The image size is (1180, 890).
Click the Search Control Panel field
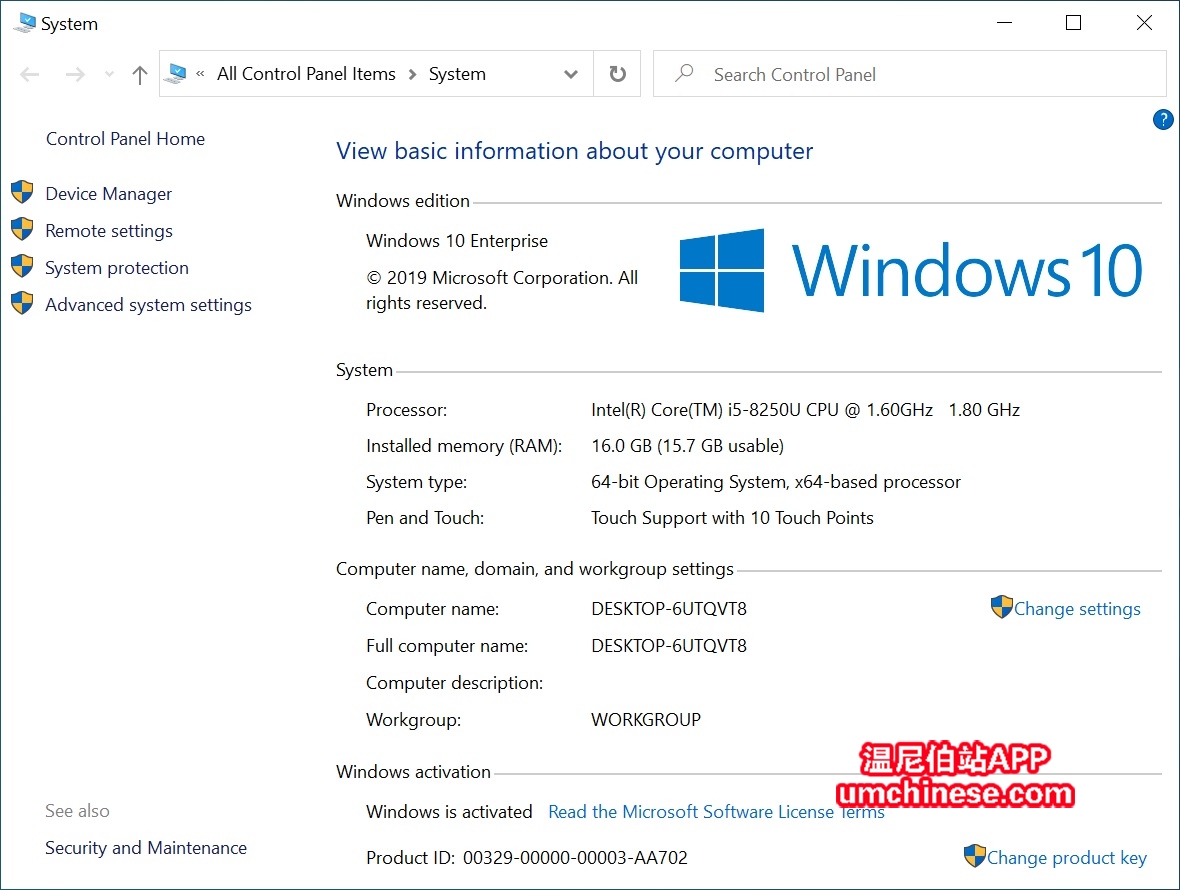click(910, 74)
